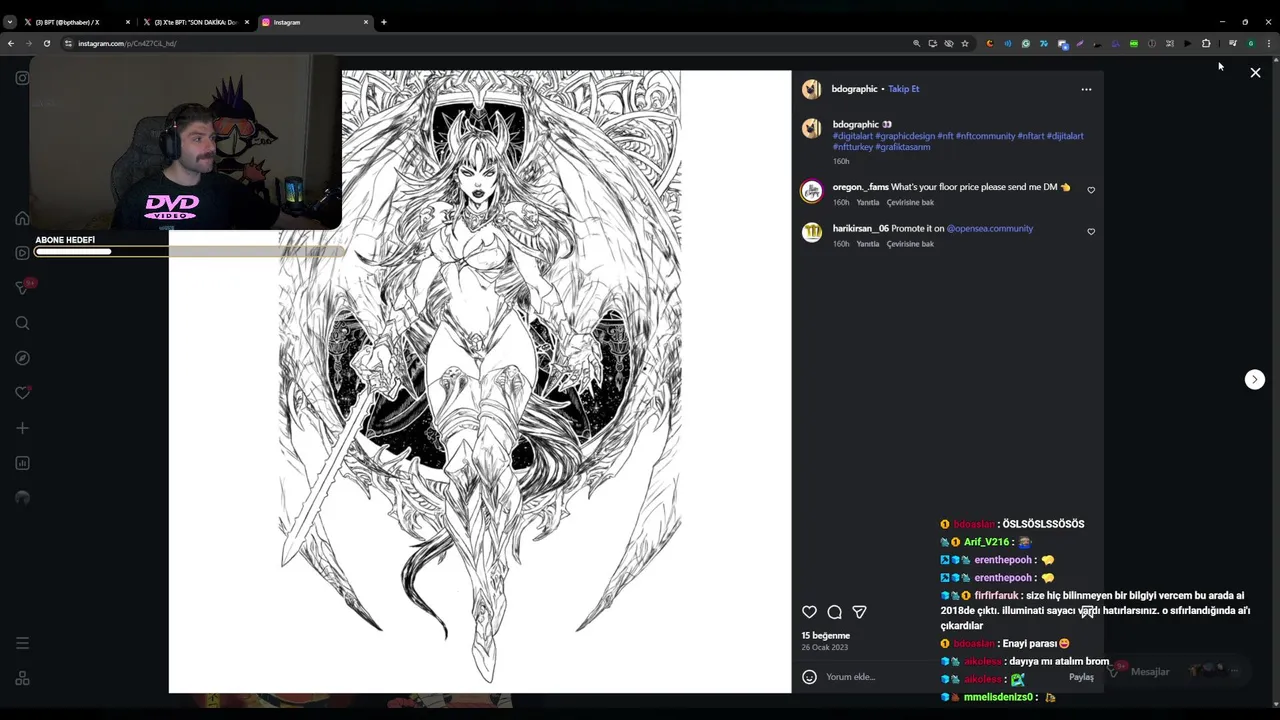Open the More hamburger menu in sidebar
This screenshot has width=1280, height=720.
pyautogui.click(x=22, y=643)
